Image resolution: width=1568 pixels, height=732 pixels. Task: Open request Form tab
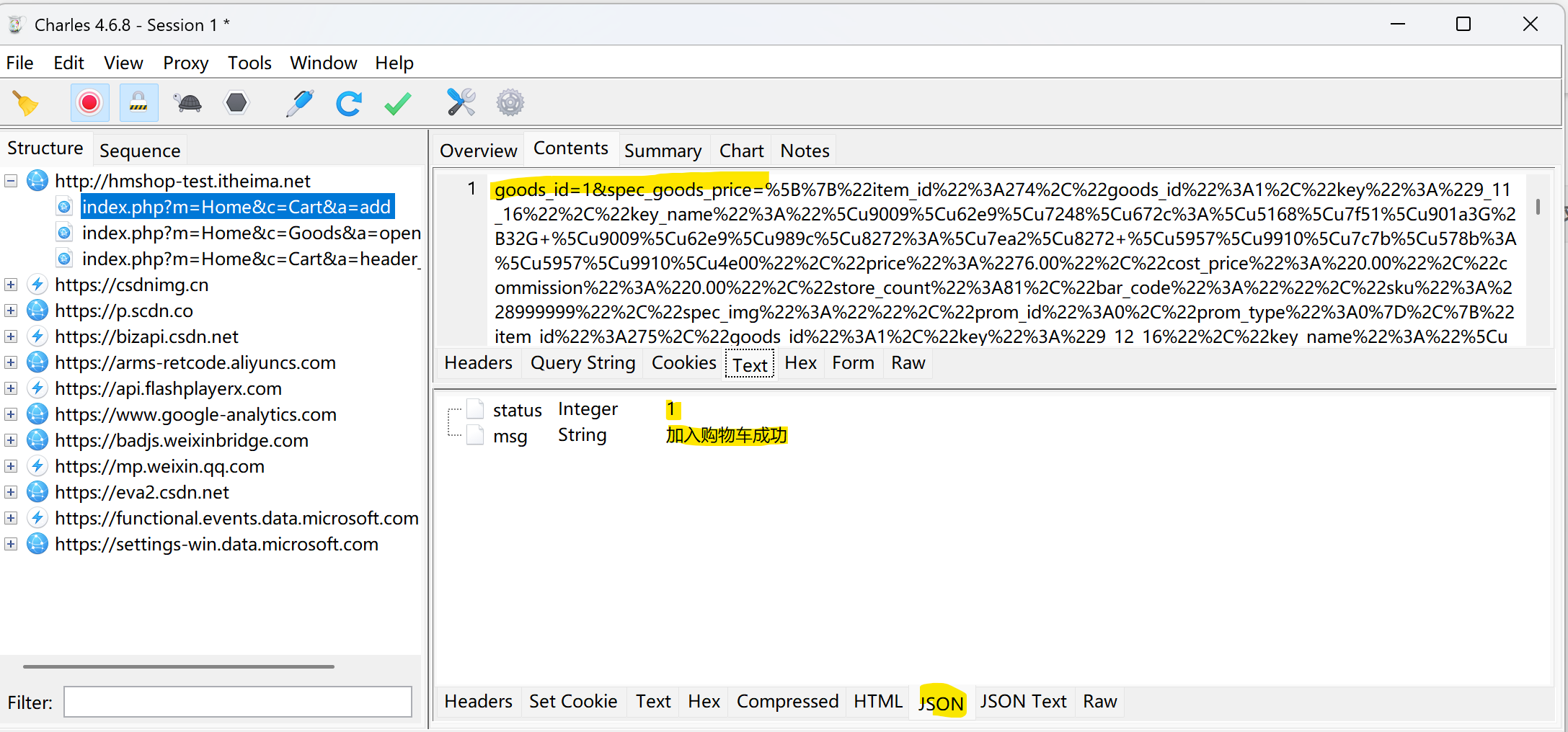click(x=853, y=363)
